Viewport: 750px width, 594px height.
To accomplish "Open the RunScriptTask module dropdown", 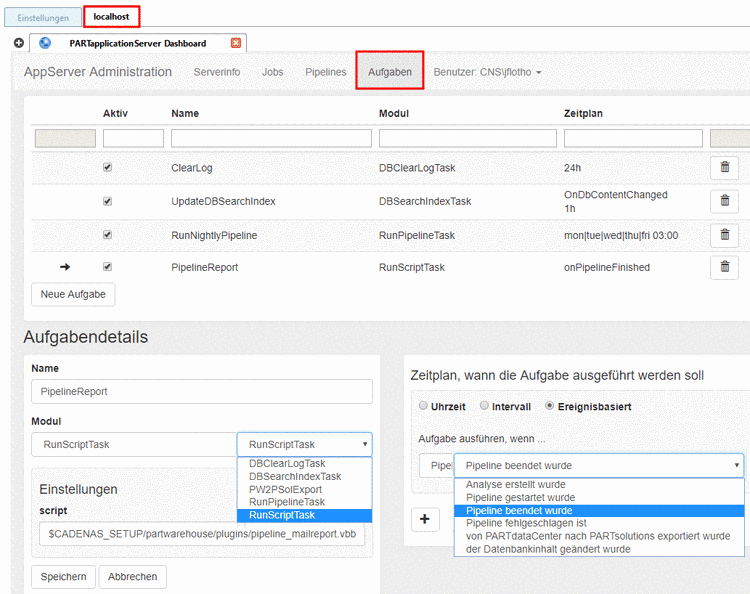I will click(304, 444).
